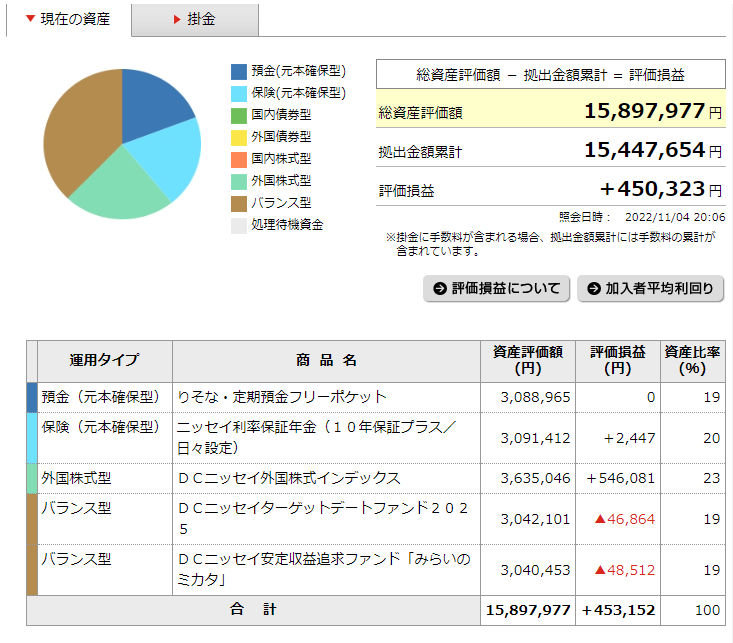Click the 評価損益について button
The width and height of the screenshot is (733, 643).
click(497, 289)
